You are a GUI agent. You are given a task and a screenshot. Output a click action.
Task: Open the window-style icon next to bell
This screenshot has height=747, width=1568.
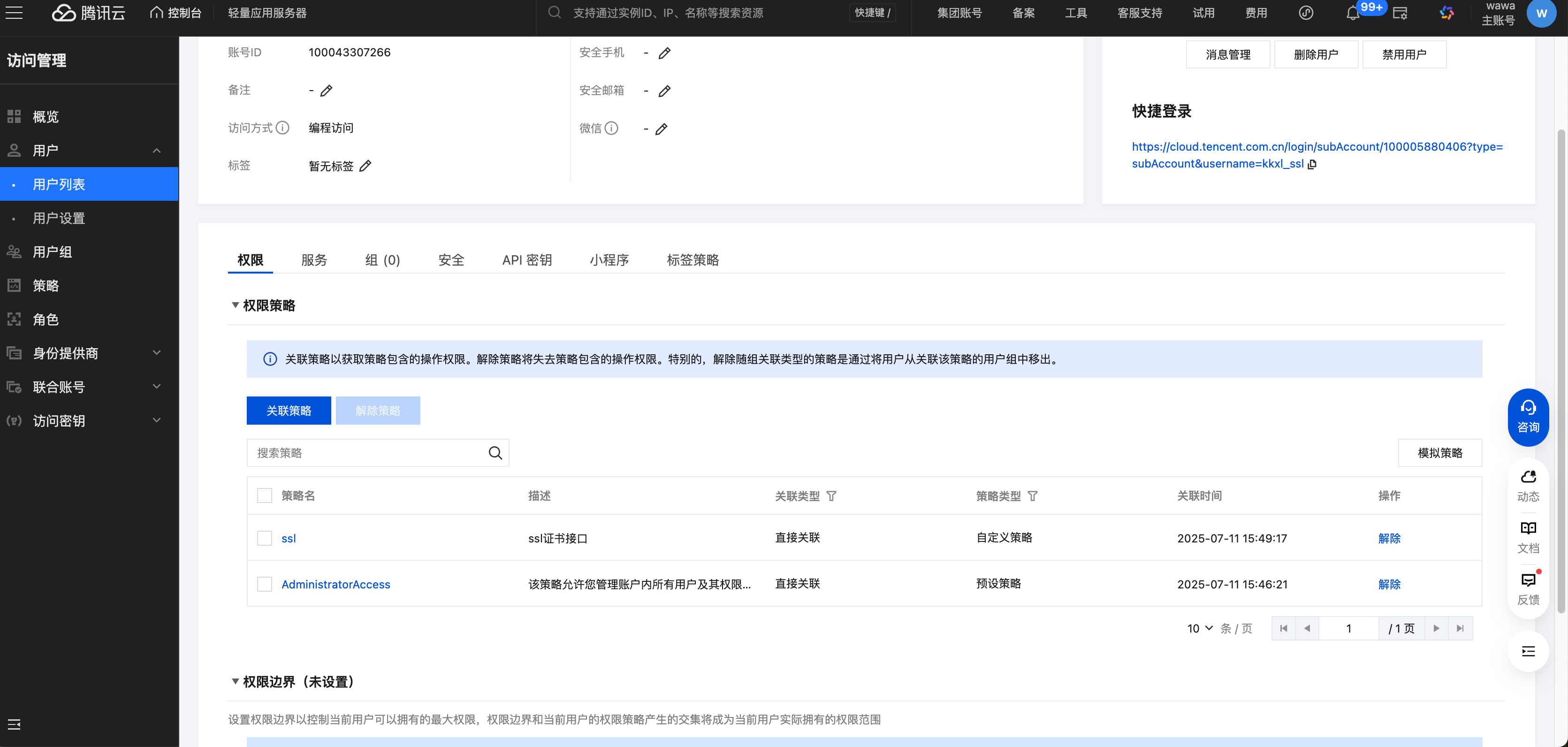(x=1400, y=13)
